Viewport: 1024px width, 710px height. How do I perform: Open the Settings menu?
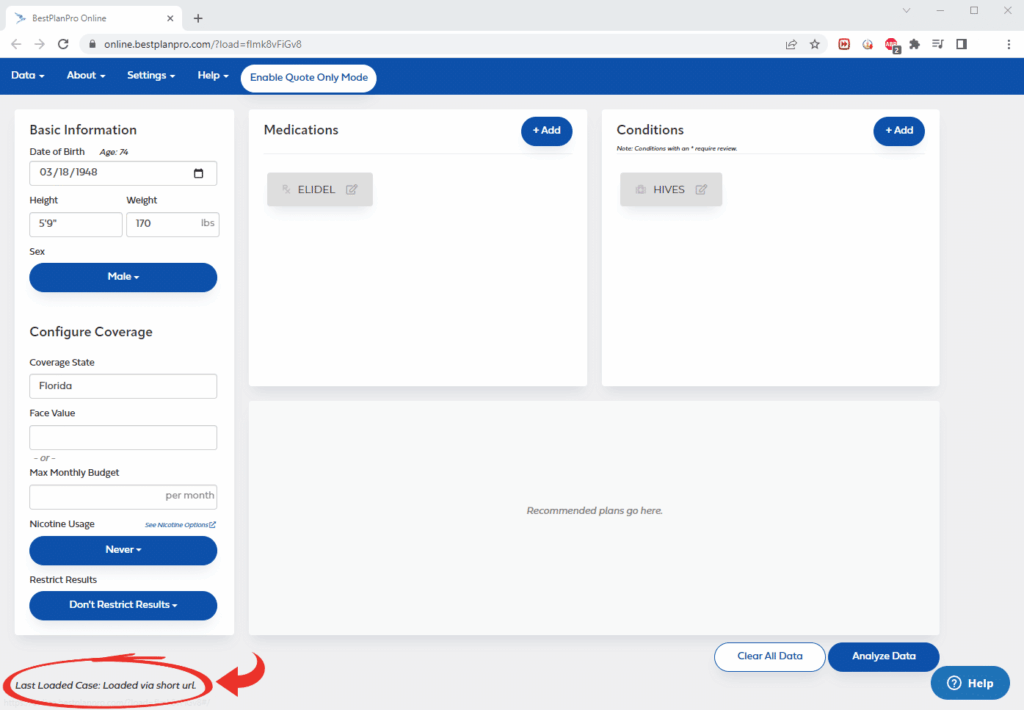click(151, 76)
